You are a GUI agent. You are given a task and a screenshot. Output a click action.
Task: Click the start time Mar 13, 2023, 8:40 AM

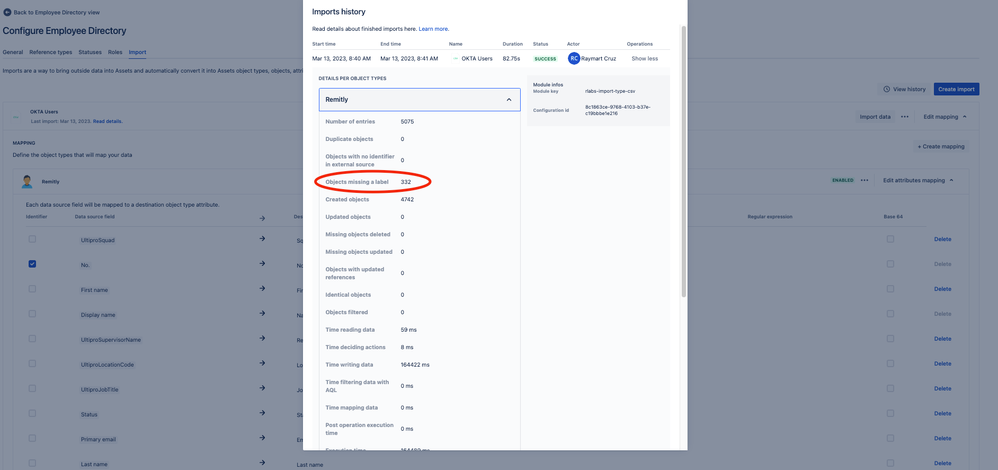coord(341,59)
